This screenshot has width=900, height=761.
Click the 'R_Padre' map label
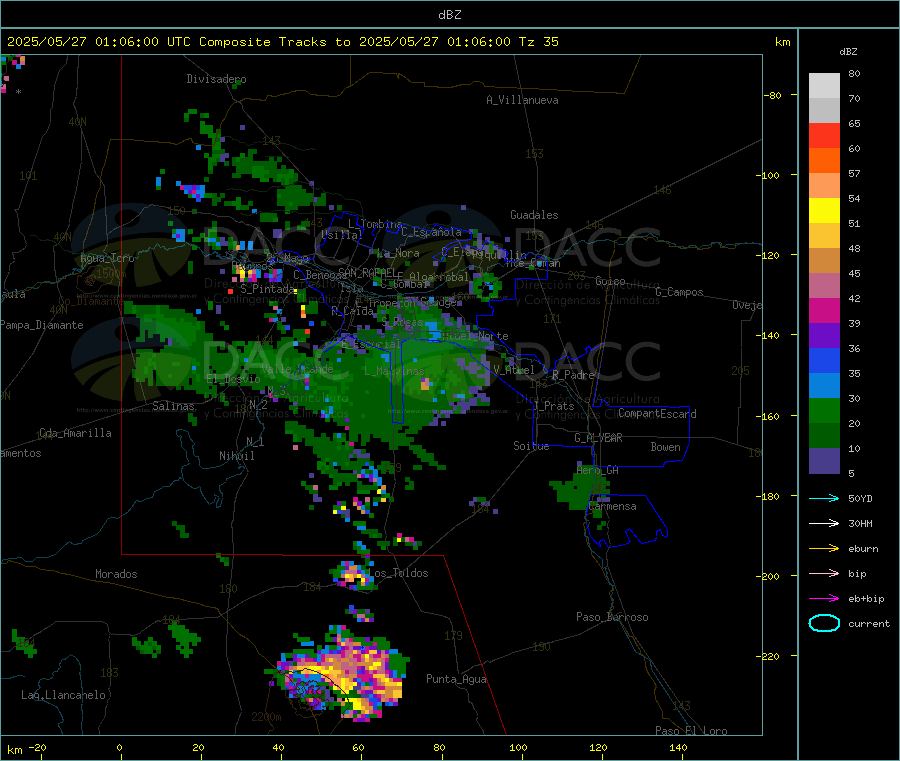point(573,375)
